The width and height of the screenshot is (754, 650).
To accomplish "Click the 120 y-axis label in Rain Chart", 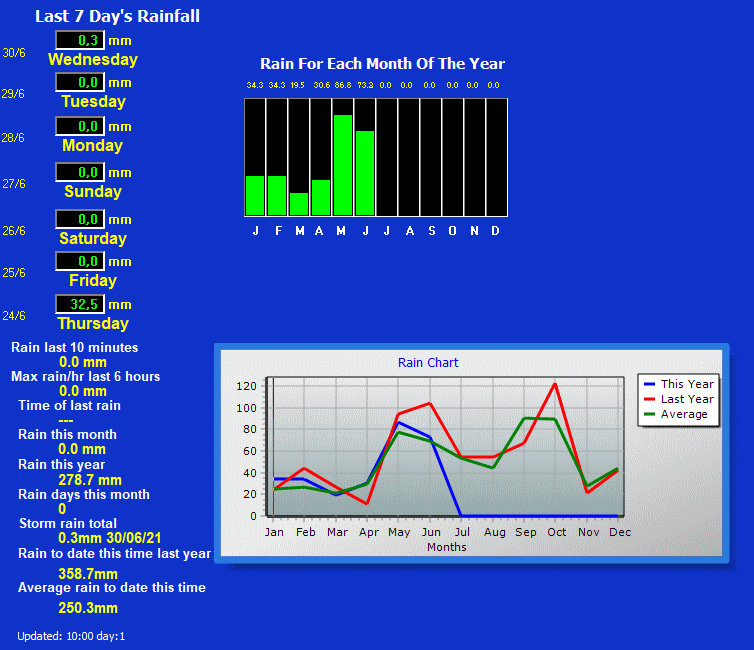I will 246,386.
